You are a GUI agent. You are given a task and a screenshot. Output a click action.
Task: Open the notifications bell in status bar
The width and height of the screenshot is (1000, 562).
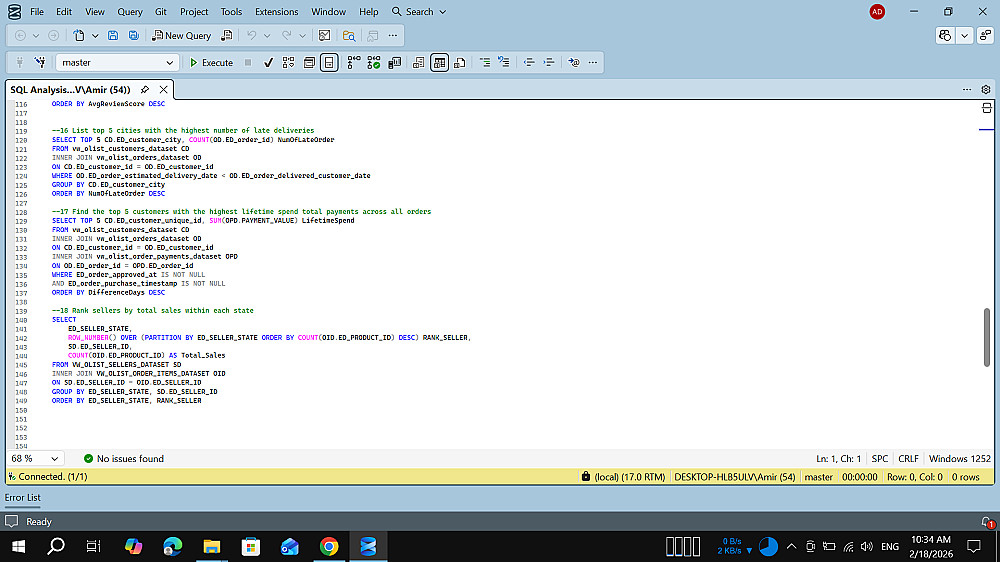(x=987, y=522)
